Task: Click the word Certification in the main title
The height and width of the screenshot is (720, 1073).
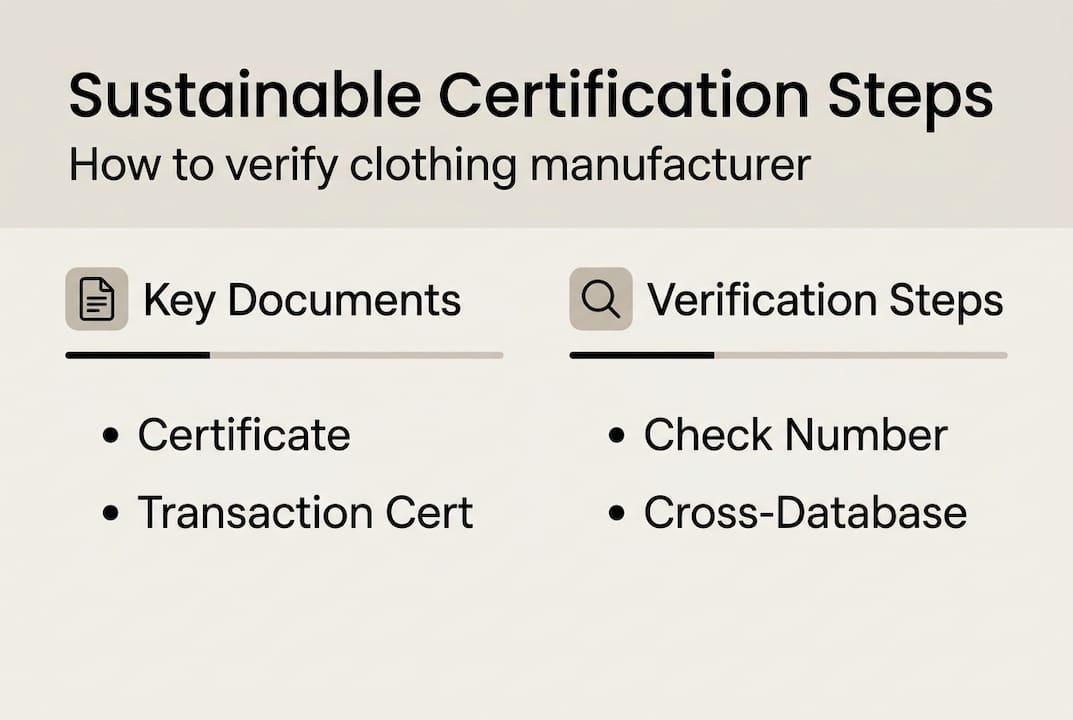Action: pyautogui.click(x=623, y=98)
